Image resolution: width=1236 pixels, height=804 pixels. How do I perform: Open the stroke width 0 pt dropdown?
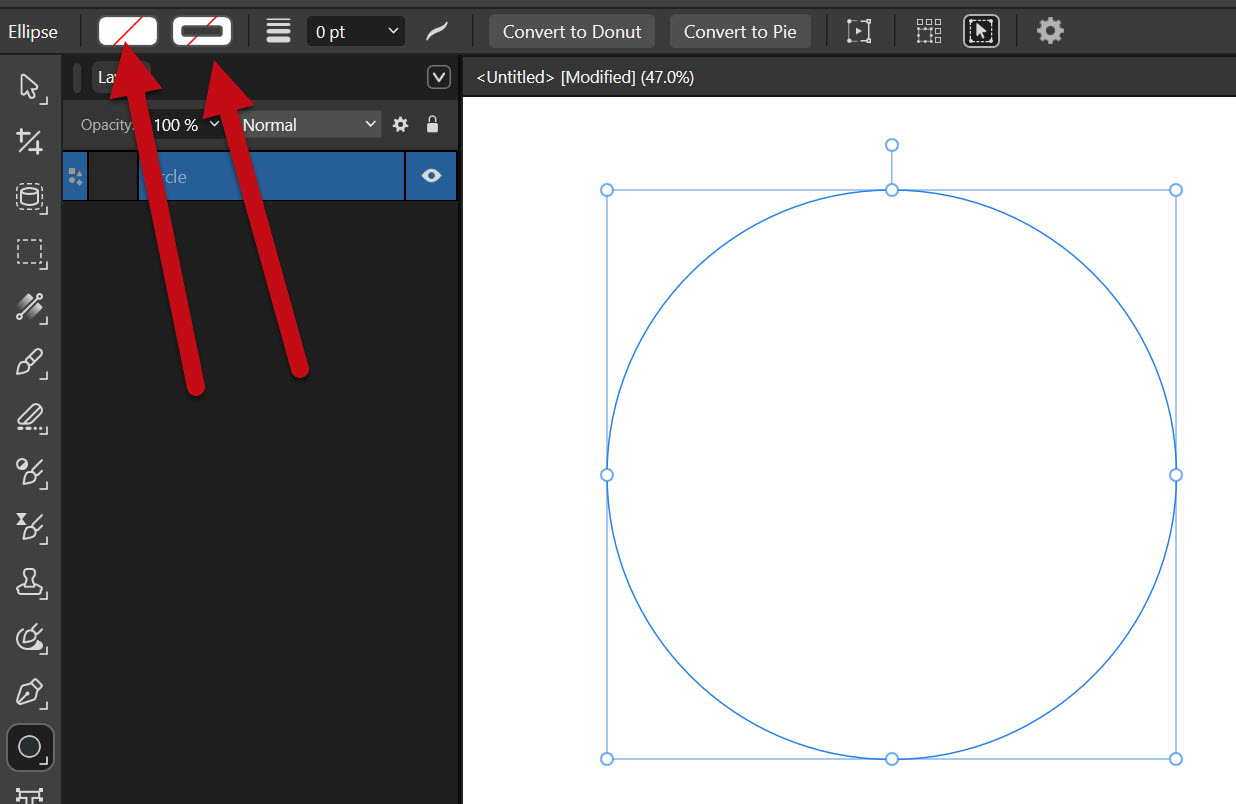(355, 31)
